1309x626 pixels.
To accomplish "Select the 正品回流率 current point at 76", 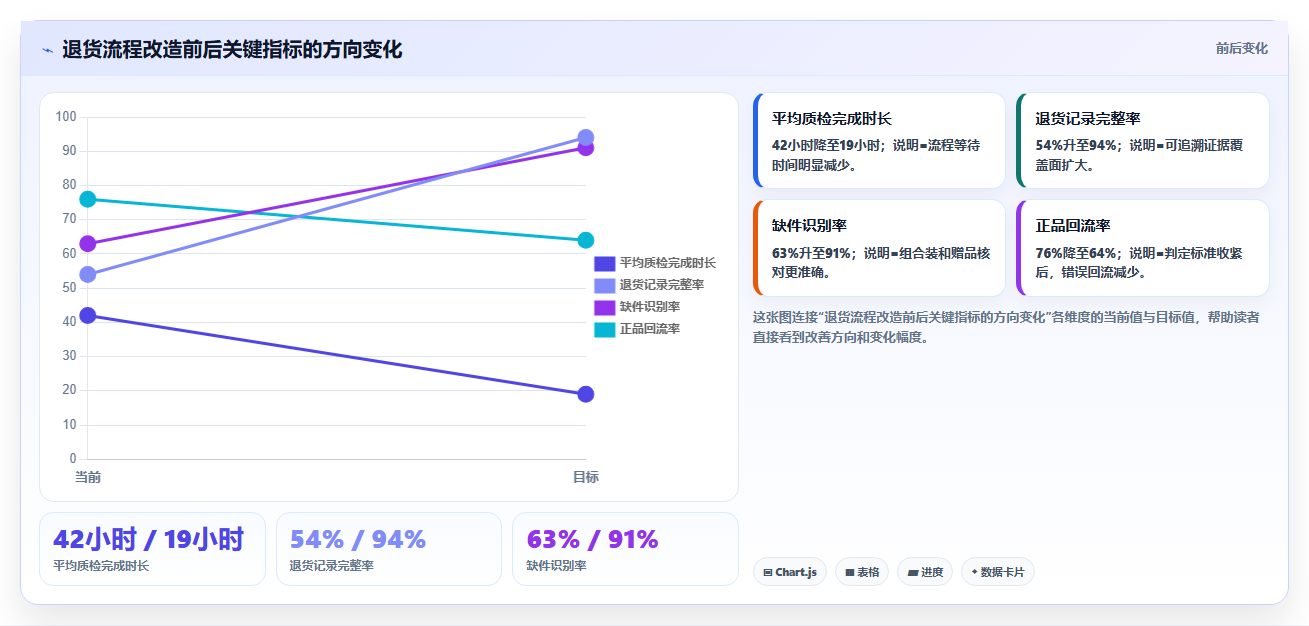I will click(x=88, y=199).
